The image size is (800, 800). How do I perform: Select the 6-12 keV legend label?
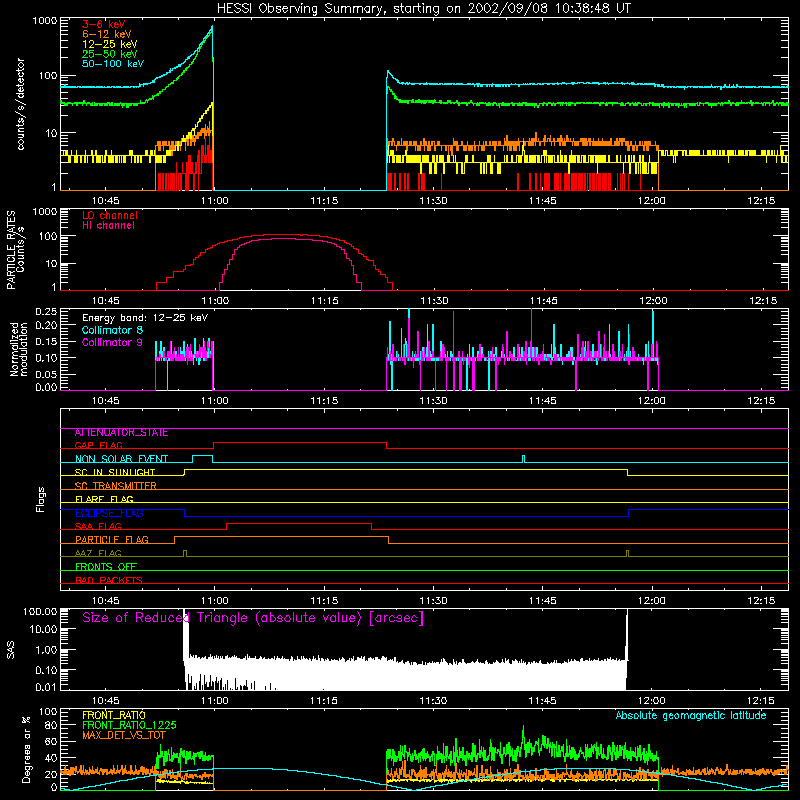pyautogui.click(x=107, y=34)
